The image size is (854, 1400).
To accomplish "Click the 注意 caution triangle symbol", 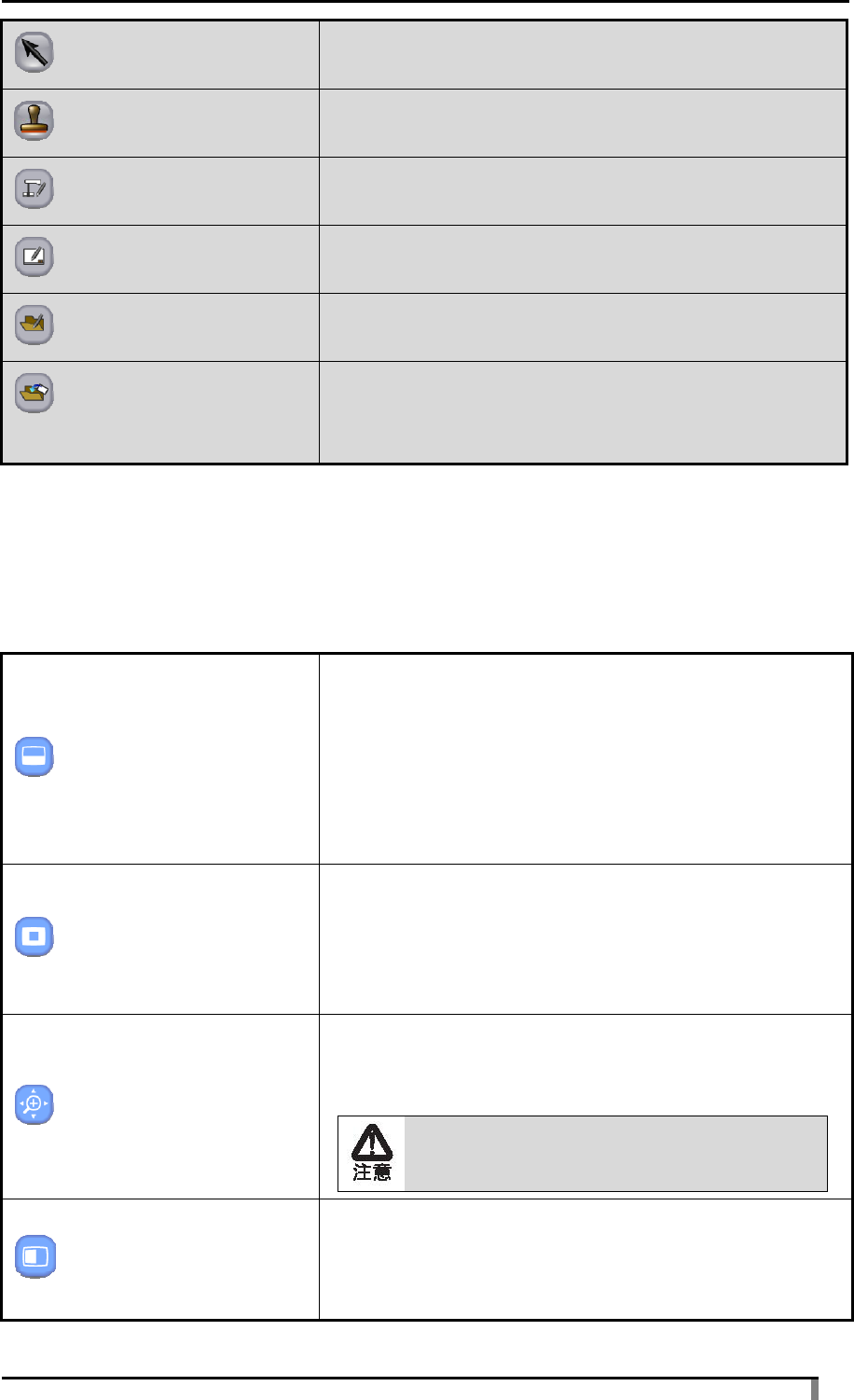I will tap(372, 1153).
